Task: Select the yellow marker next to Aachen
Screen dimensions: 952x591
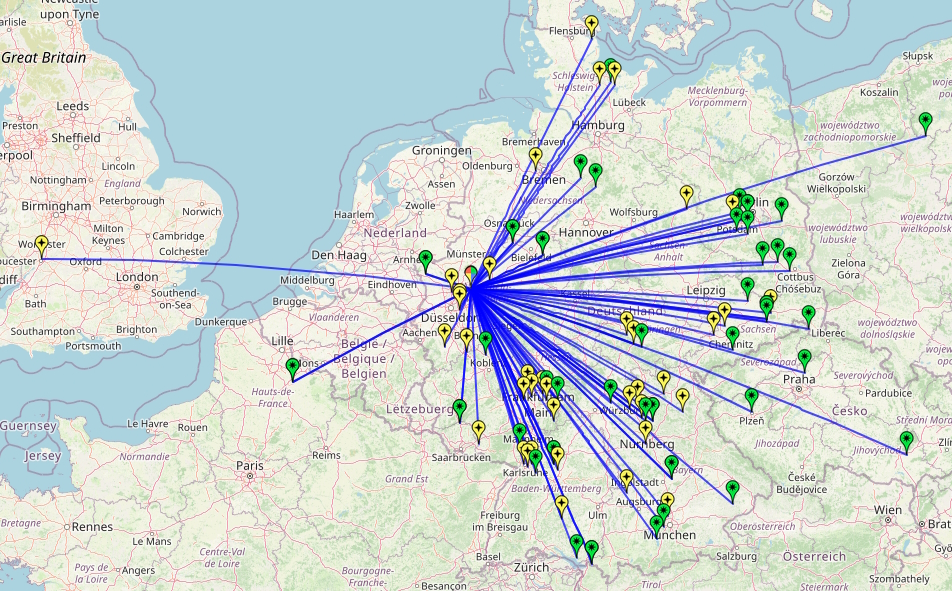Action: click(445, 332)
